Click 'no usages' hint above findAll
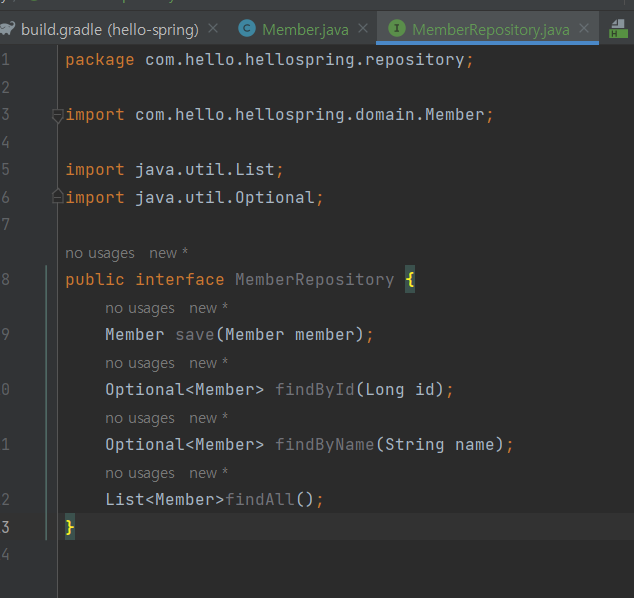Image resolution: width=634 pixels, height=598 pixels. coord(139,473)
